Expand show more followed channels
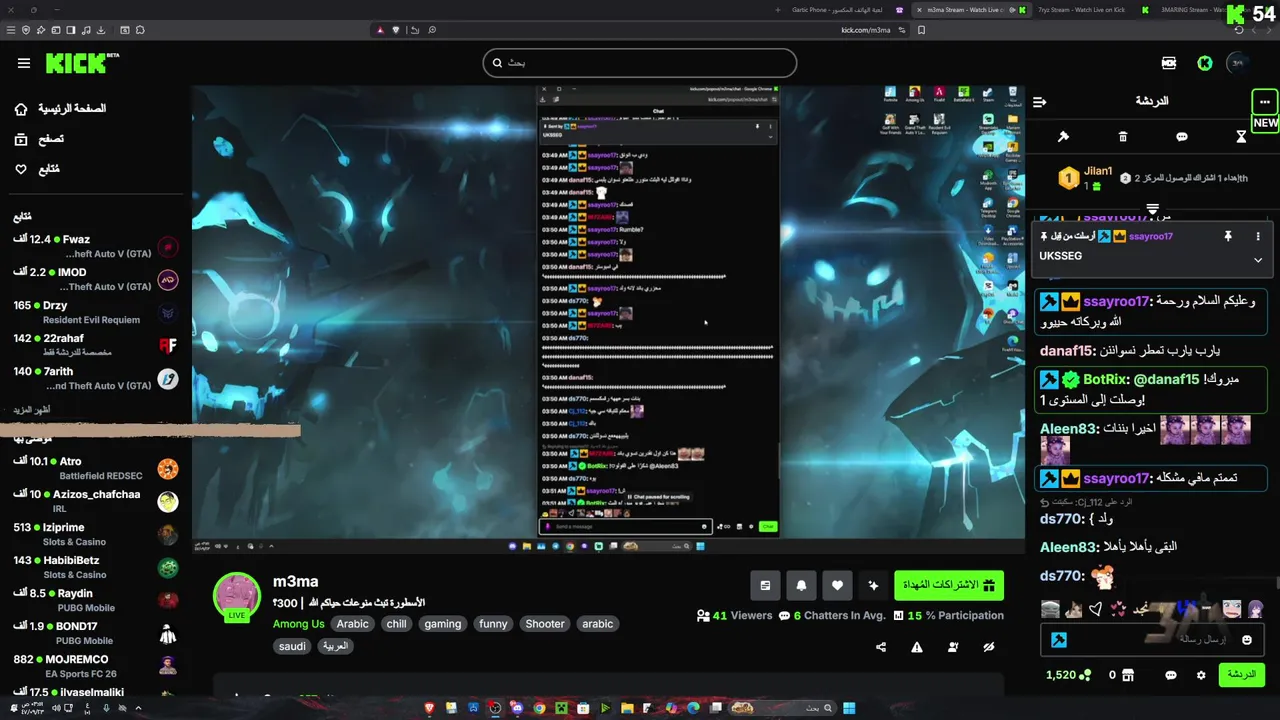Image resolution: width=1280 pixels, height=720 pixels. (x=31, y=410)
